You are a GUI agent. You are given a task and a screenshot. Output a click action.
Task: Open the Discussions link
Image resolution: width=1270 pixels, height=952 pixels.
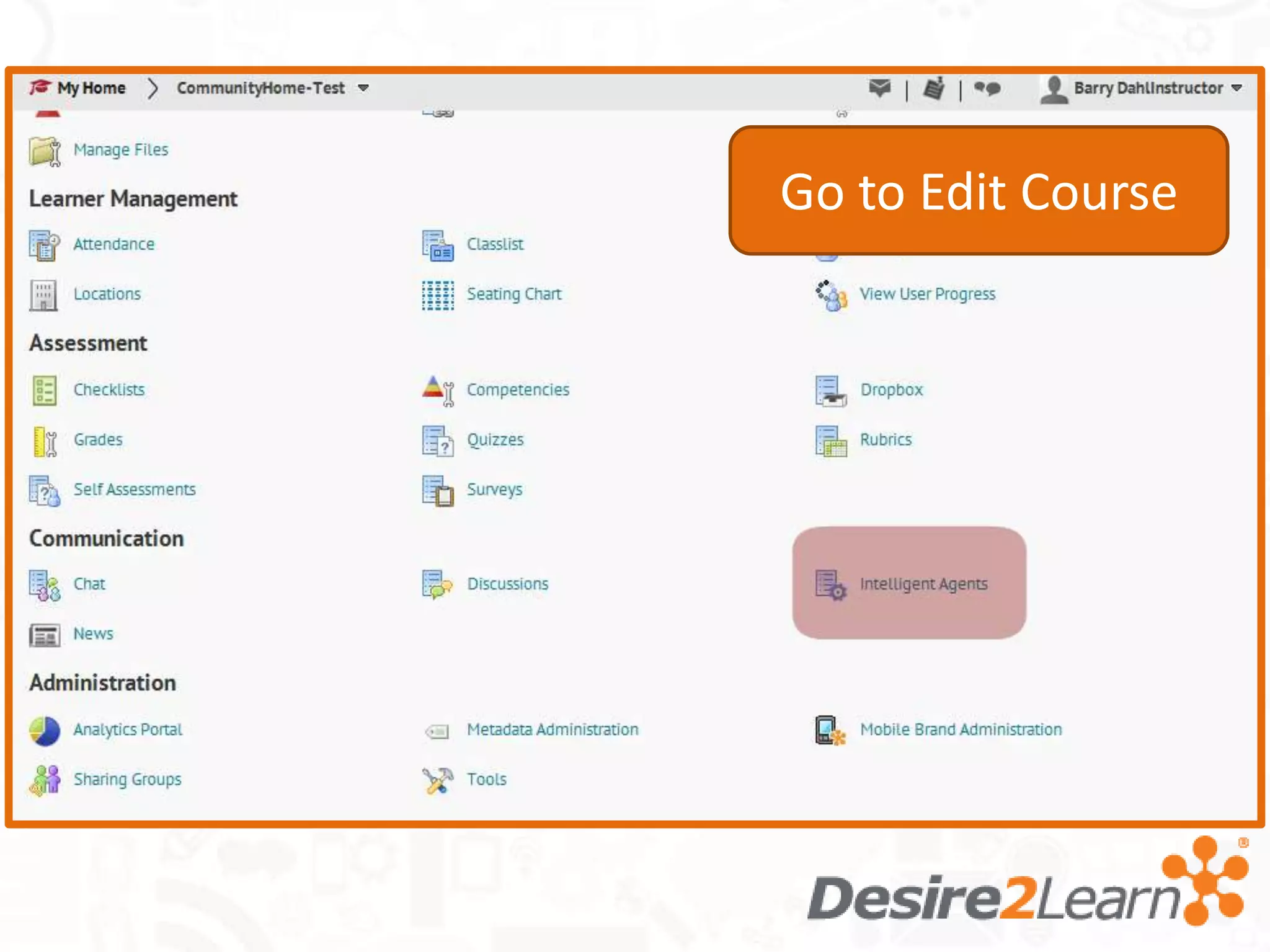point(507,584)
